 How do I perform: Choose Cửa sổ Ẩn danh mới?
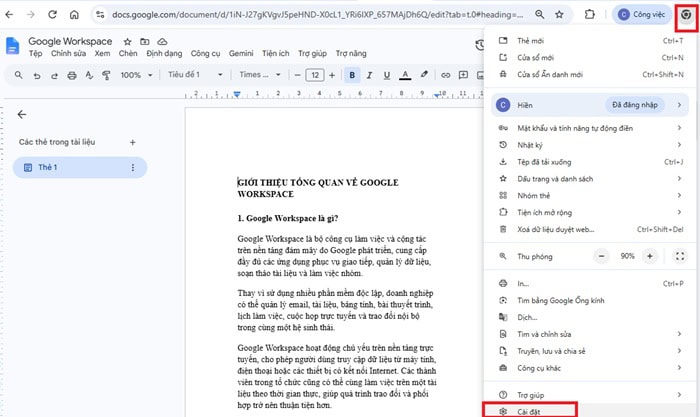tap(590, 75)
